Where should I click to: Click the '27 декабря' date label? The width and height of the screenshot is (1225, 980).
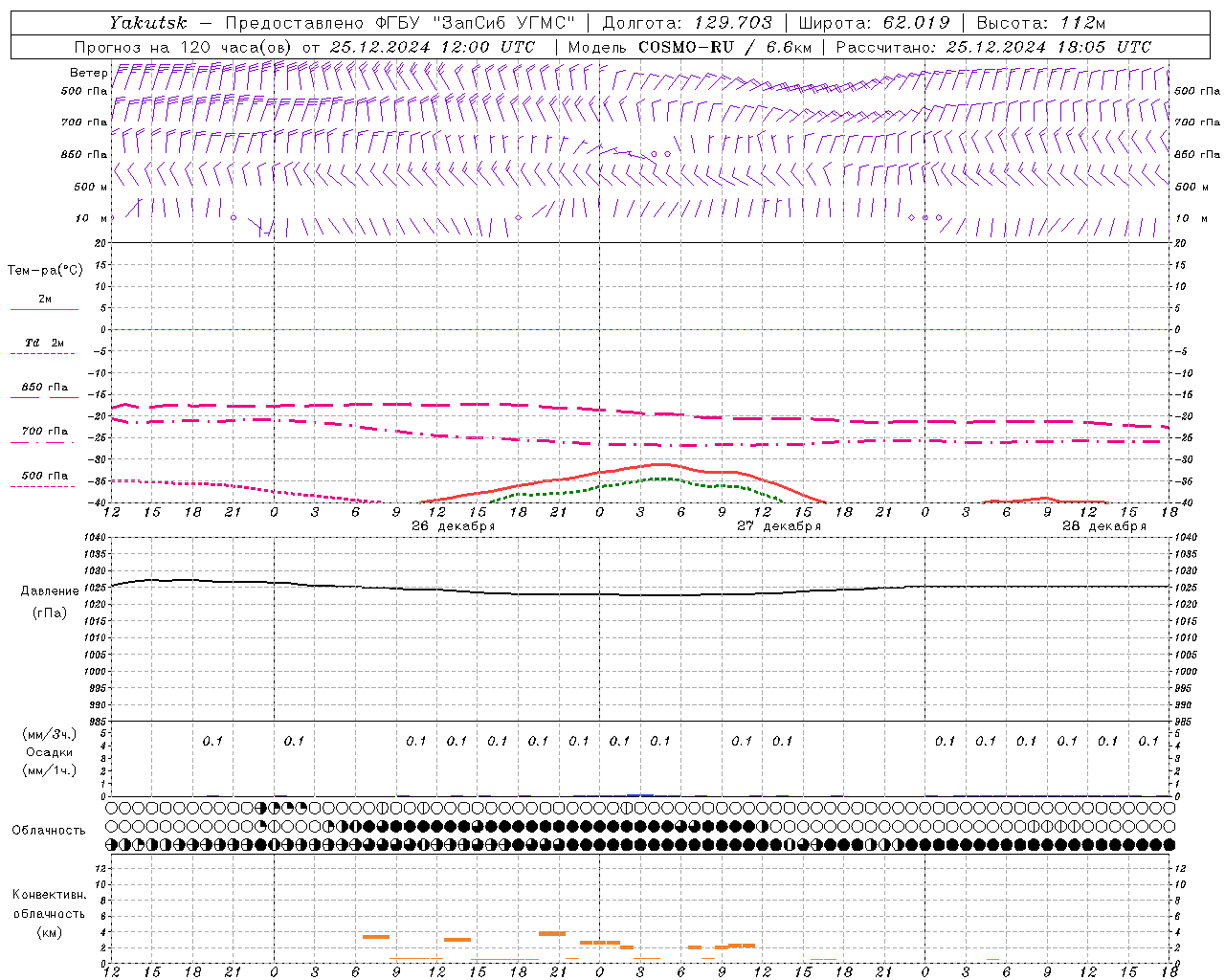click(779, 526)
